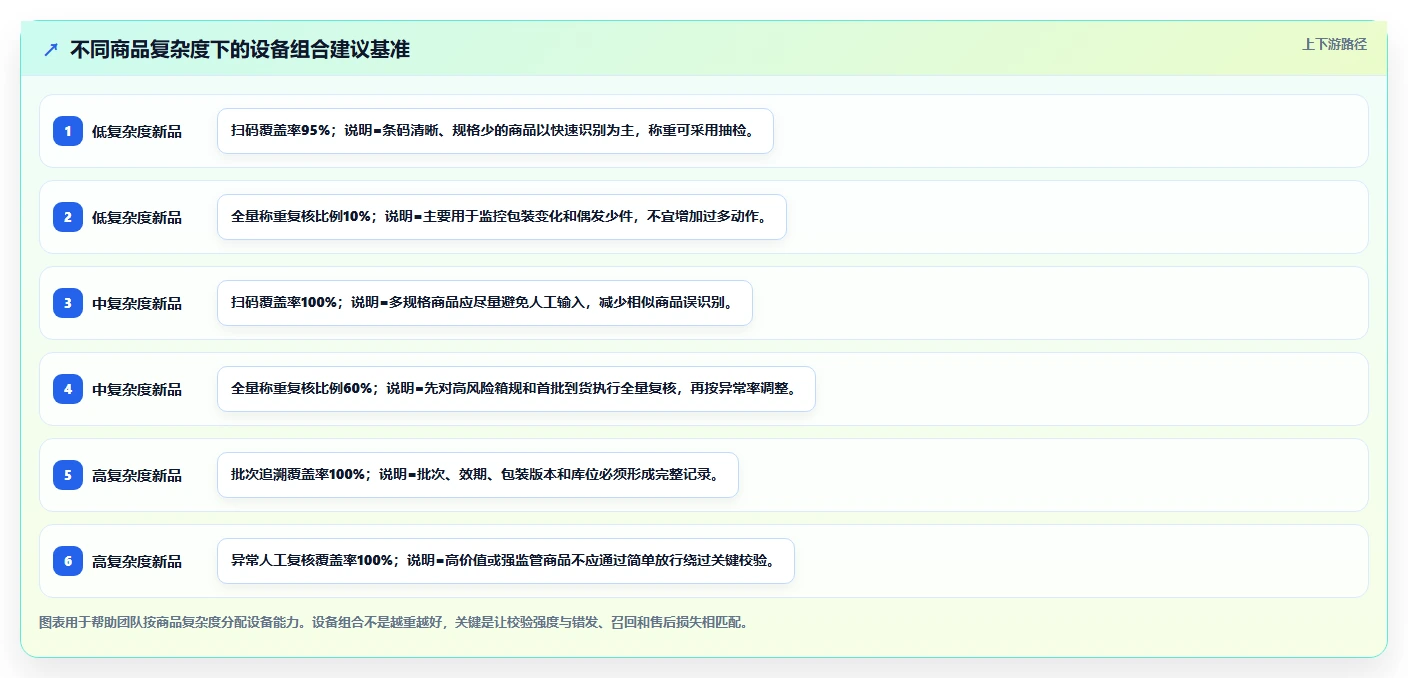
Task: Click the footer note starting with 图表用于帮助团队
Action: (x=393, y=622)
